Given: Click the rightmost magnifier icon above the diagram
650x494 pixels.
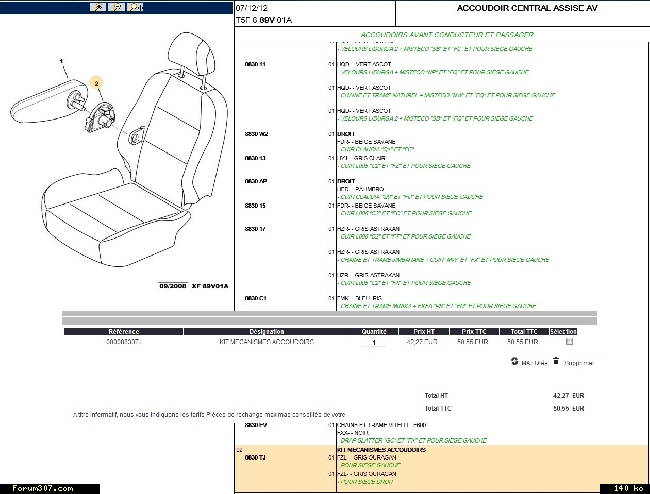Looking at the screenshot, I should tap(135, 7).
